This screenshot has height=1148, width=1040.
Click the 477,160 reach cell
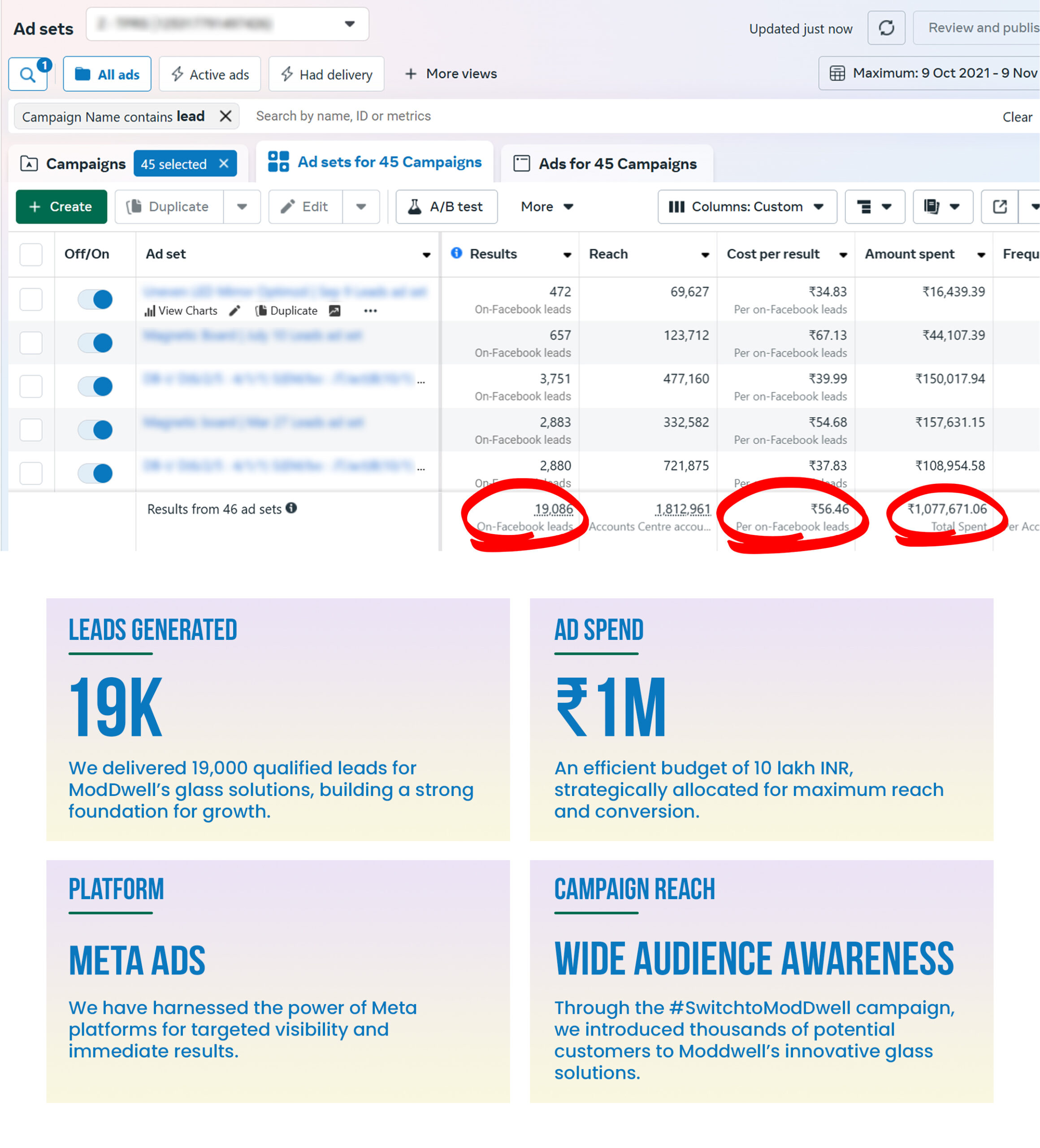686,378
